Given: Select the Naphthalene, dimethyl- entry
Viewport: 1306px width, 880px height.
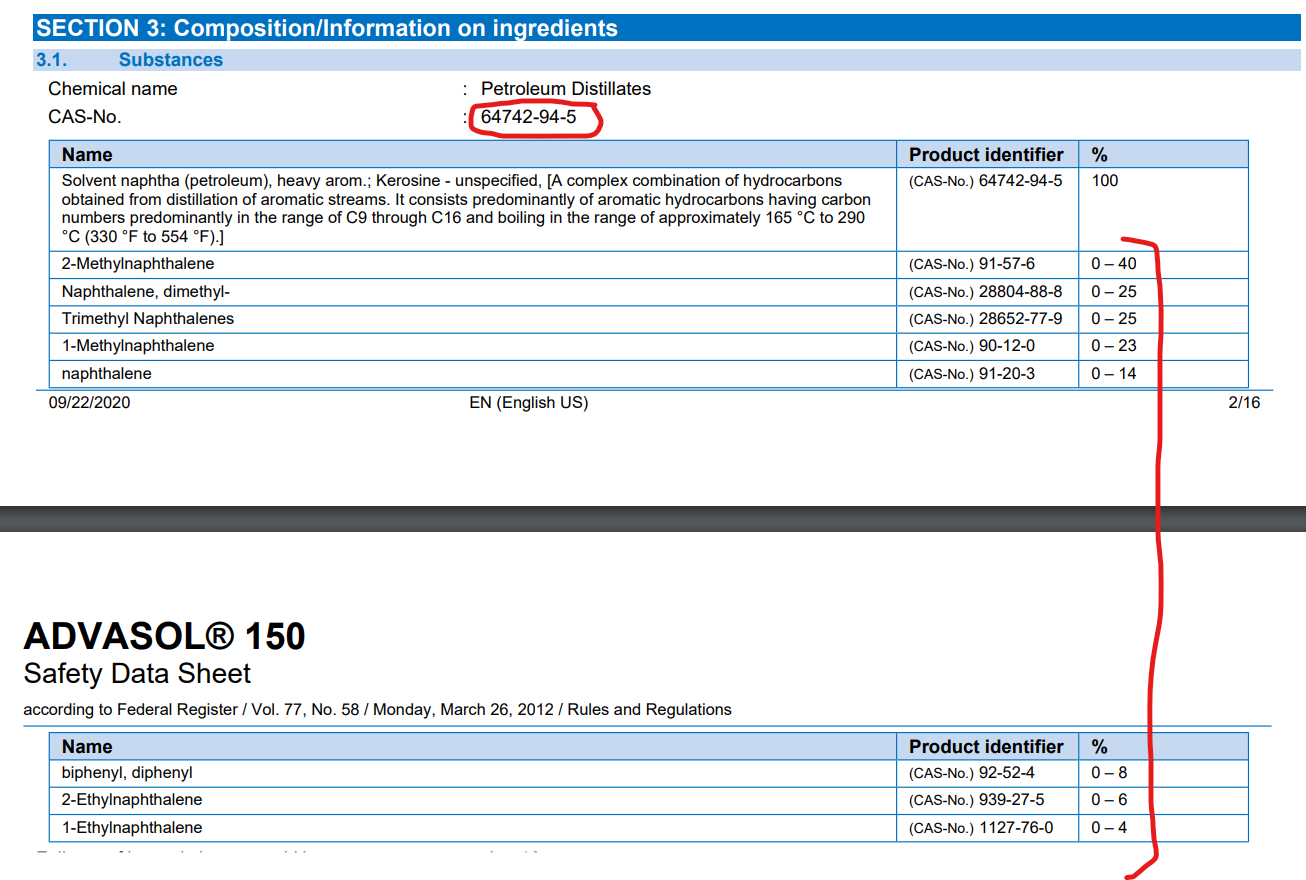Looking at the screenshot, I should (146, 292).
